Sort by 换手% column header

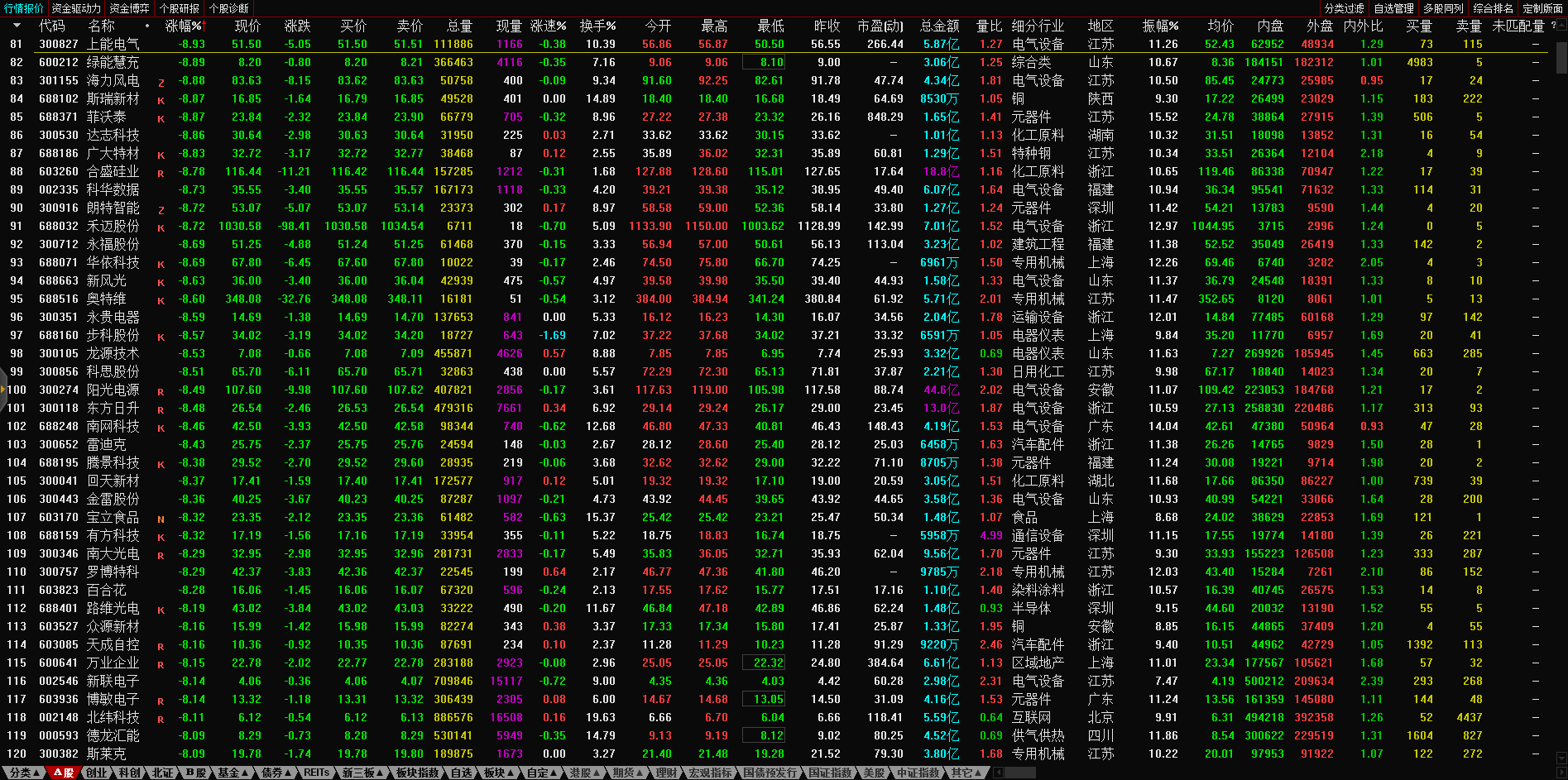(597, 26)
